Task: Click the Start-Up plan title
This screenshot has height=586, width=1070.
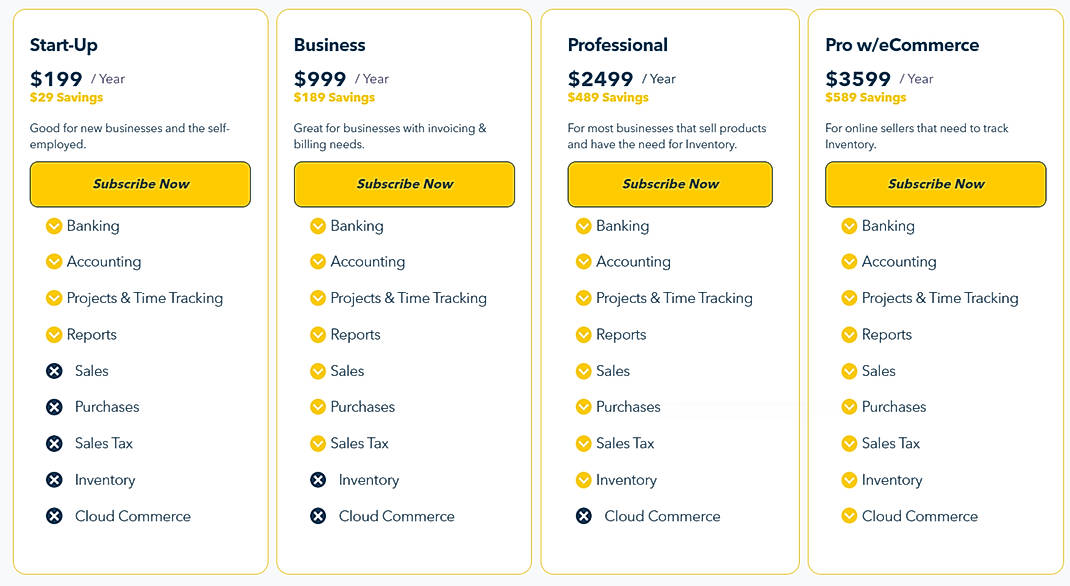Action: click(x=64, y=45)
